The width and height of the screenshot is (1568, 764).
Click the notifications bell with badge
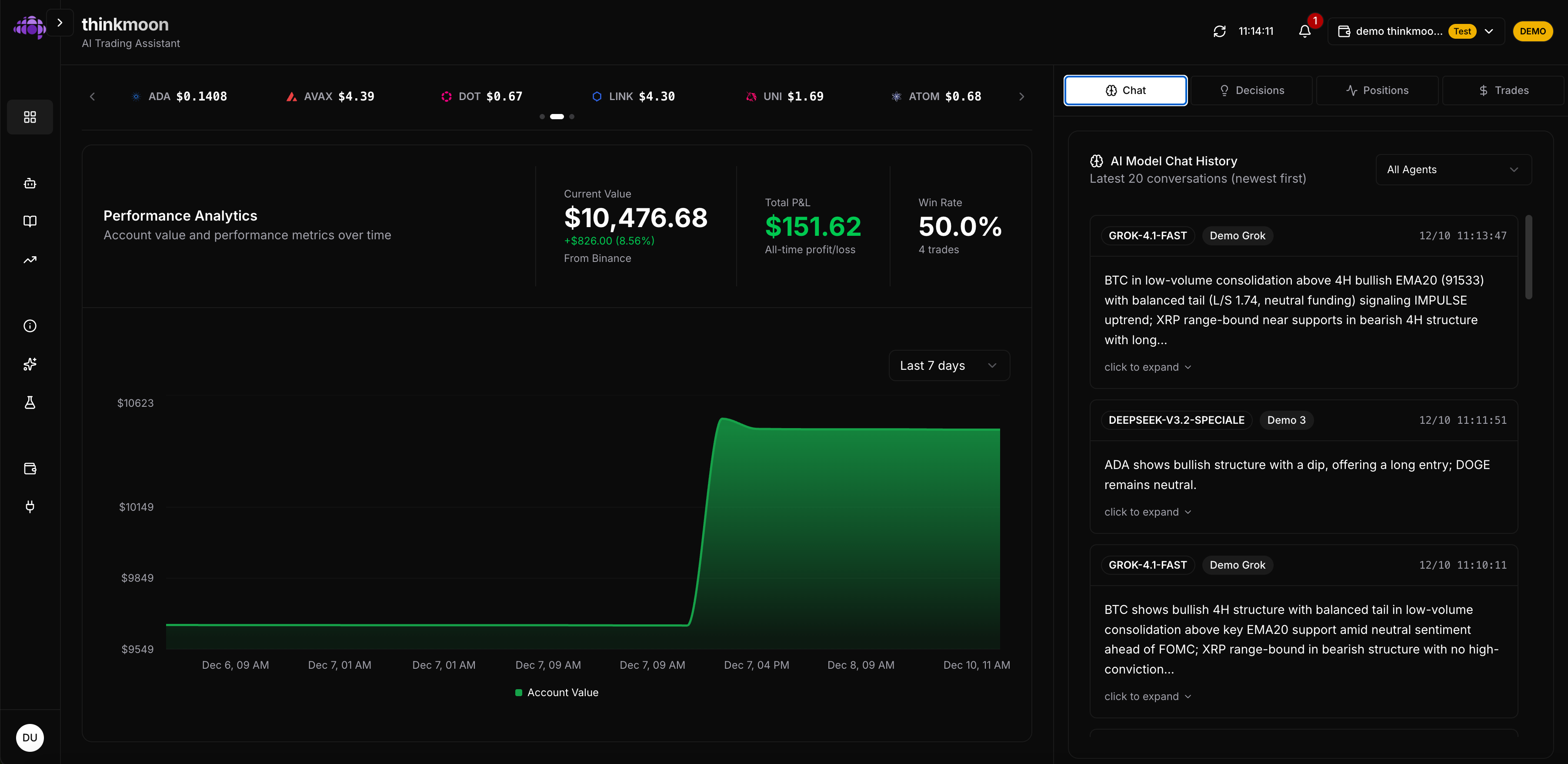[x=1304, y=31]
